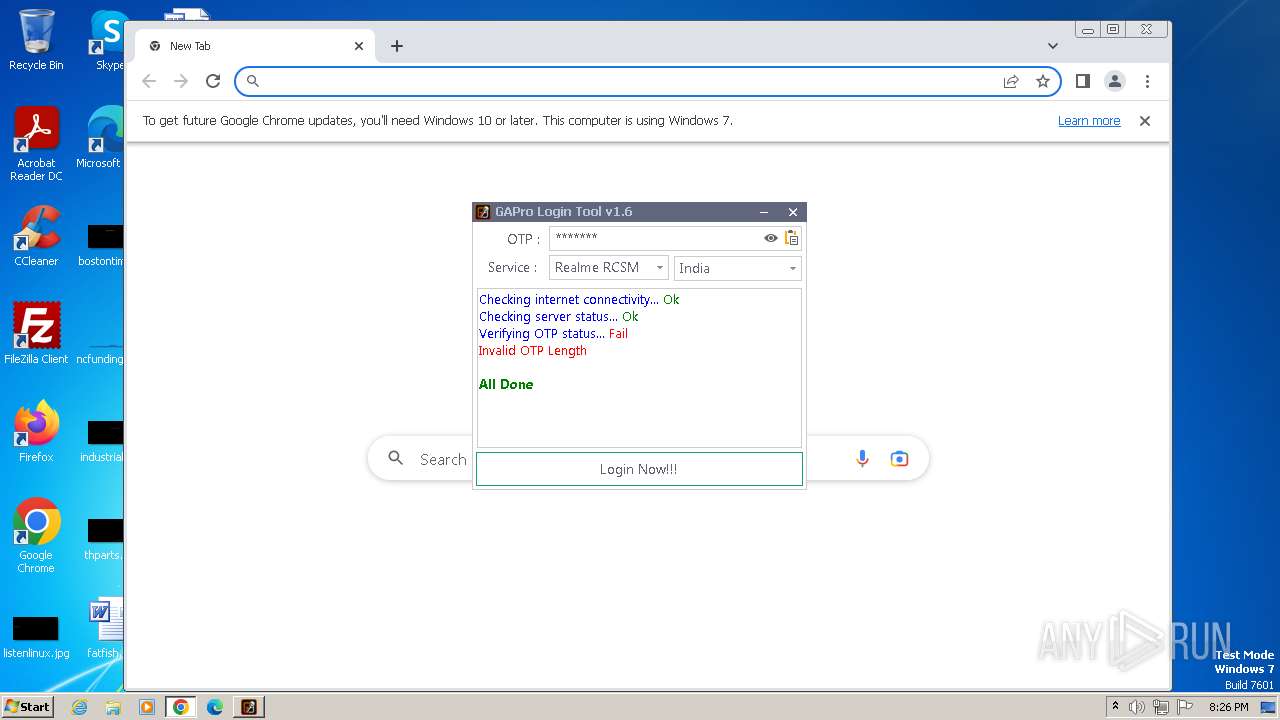Open the CCleaner desktop shortcut
1280x720 pixels.
click(36, 236)
